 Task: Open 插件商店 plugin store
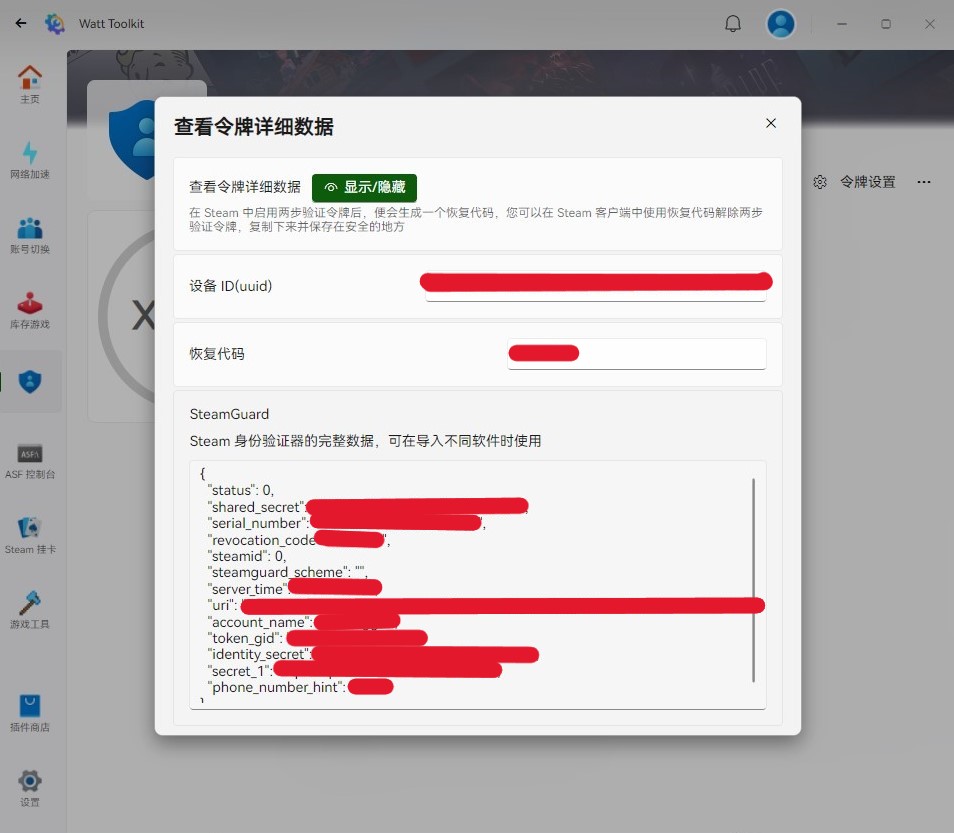coord(30,713)
